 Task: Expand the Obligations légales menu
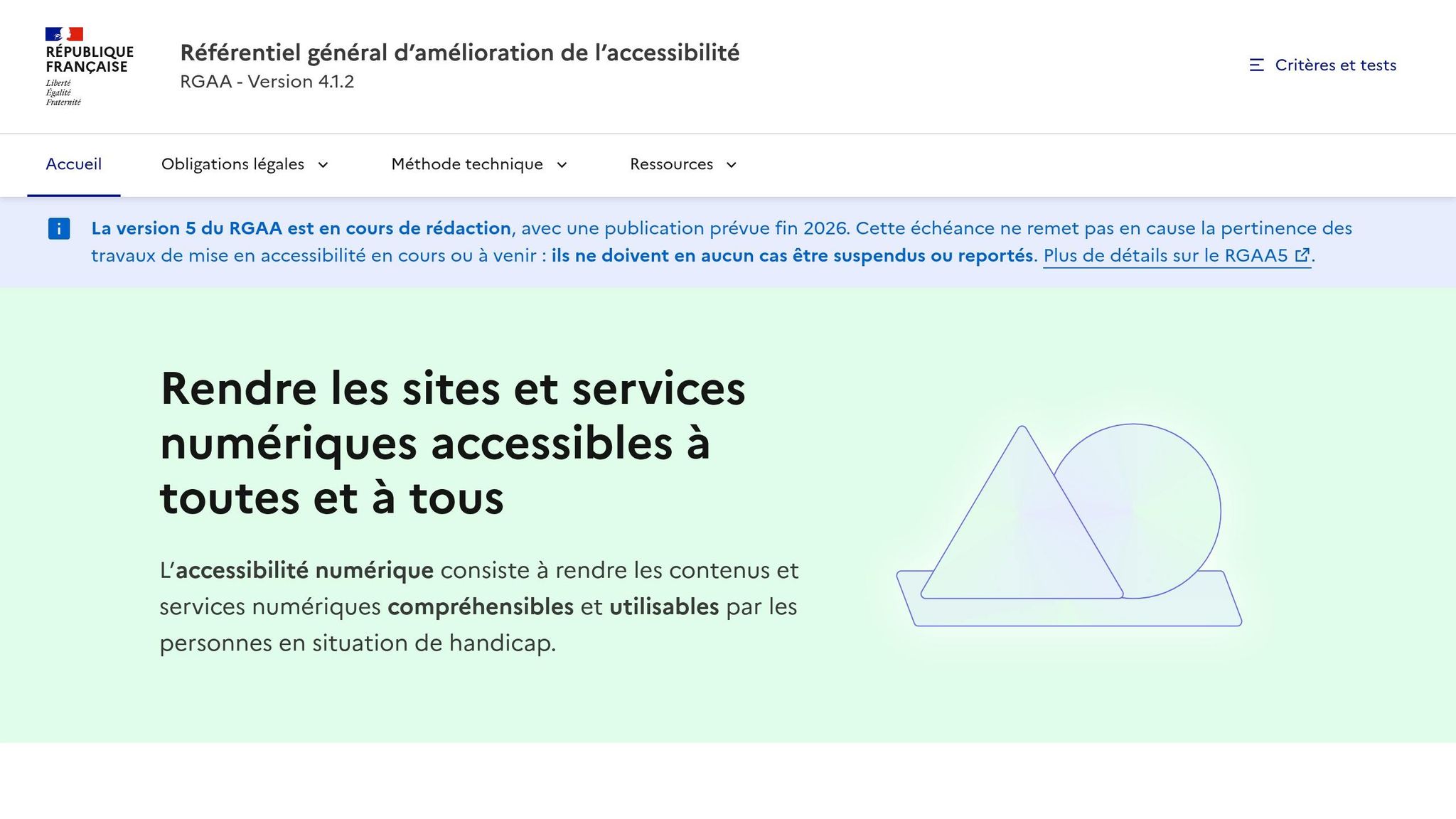[232, 164]
